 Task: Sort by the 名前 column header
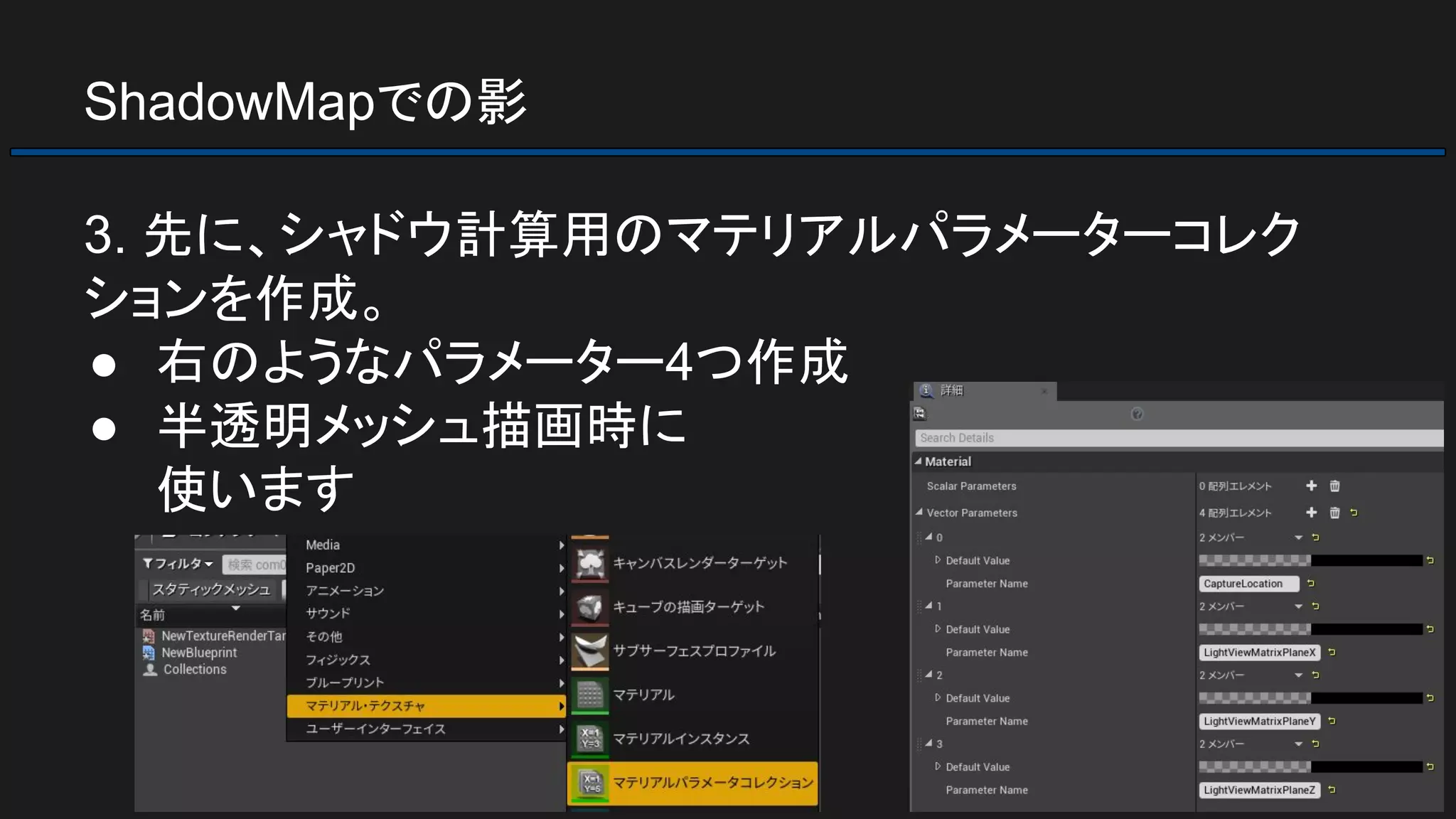point(152,615)
